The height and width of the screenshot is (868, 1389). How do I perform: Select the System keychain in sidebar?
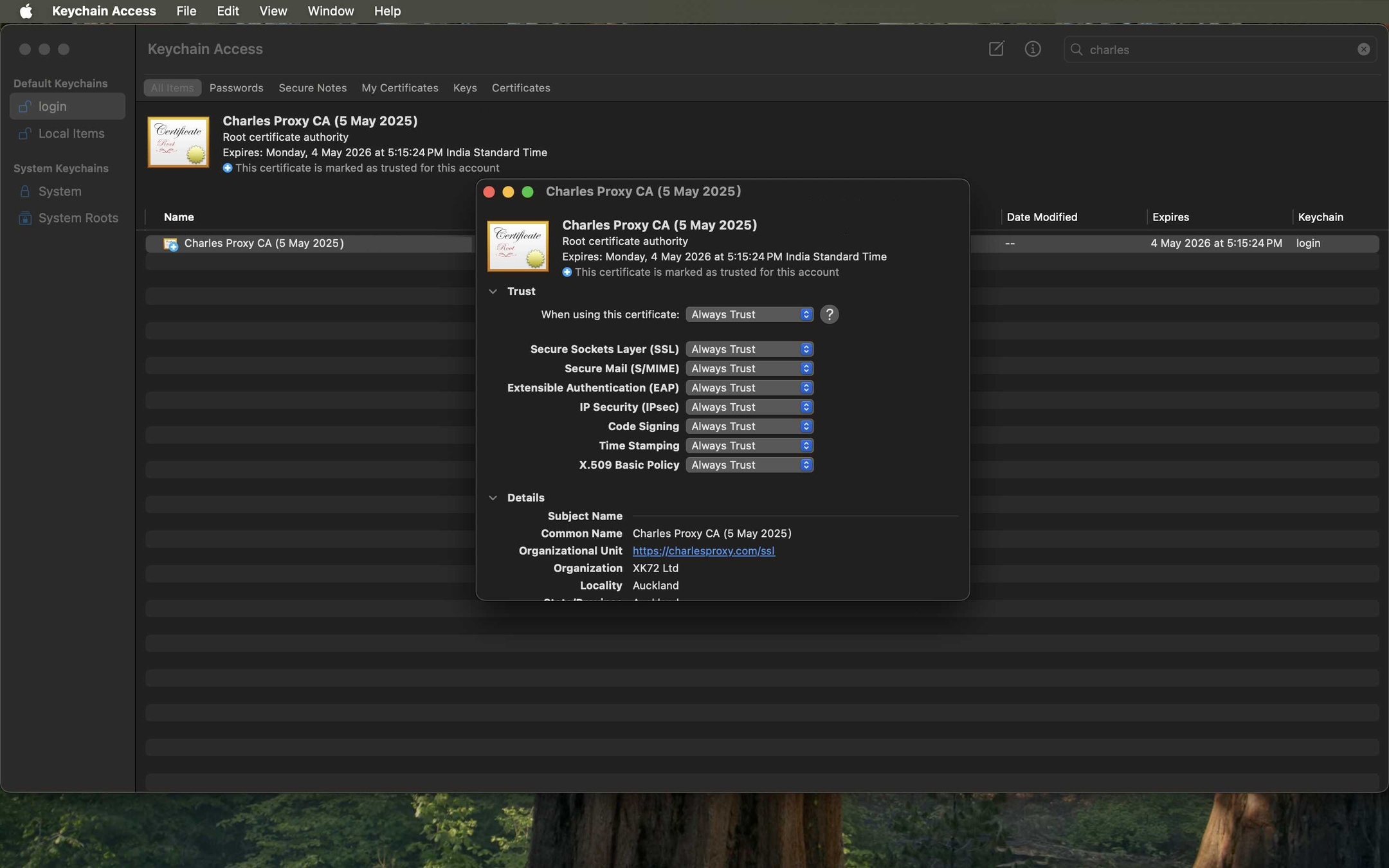pos(67,192)
